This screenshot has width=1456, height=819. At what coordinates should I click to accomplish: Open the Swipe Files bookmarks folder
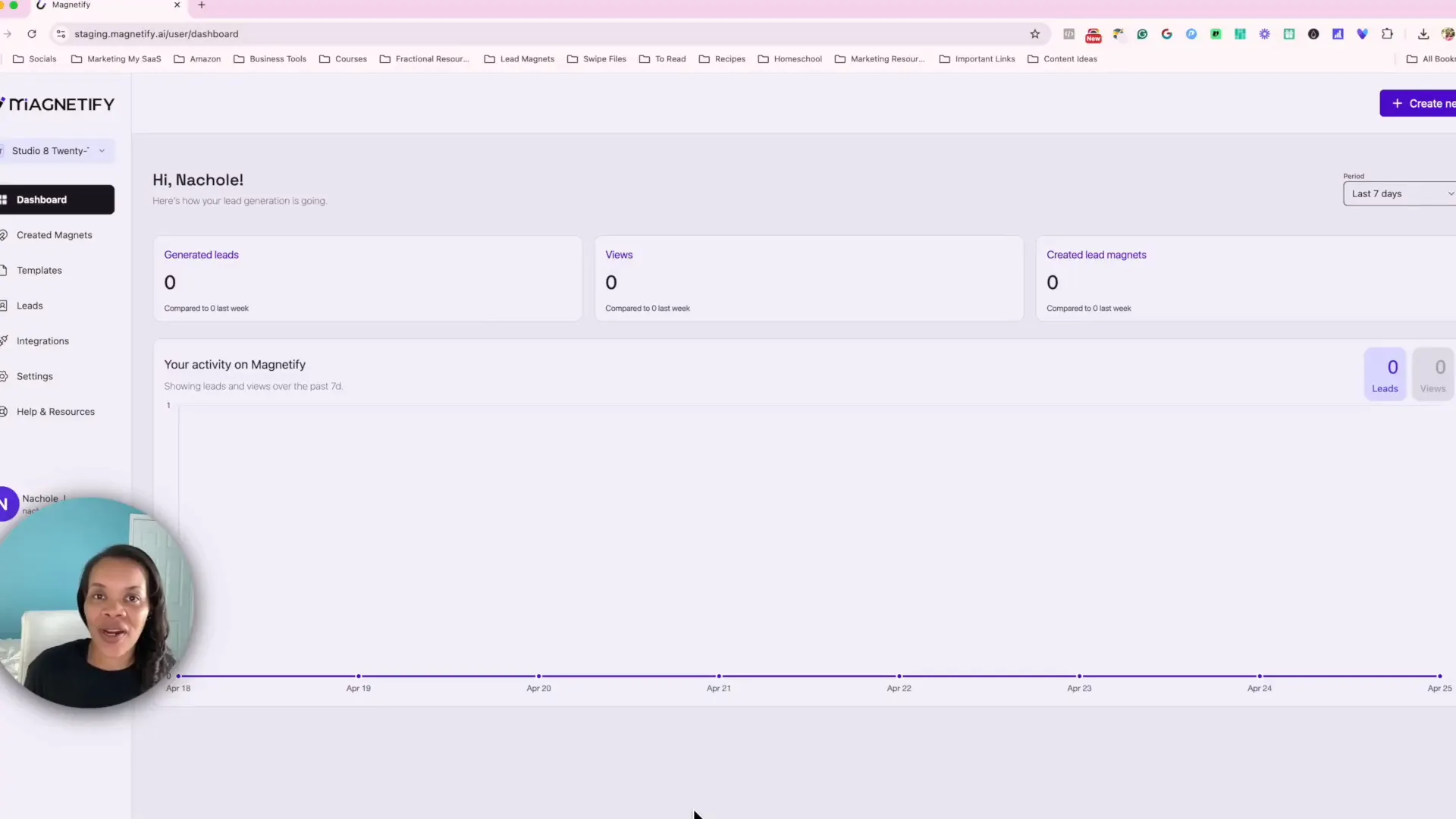[x=597, y=59]
